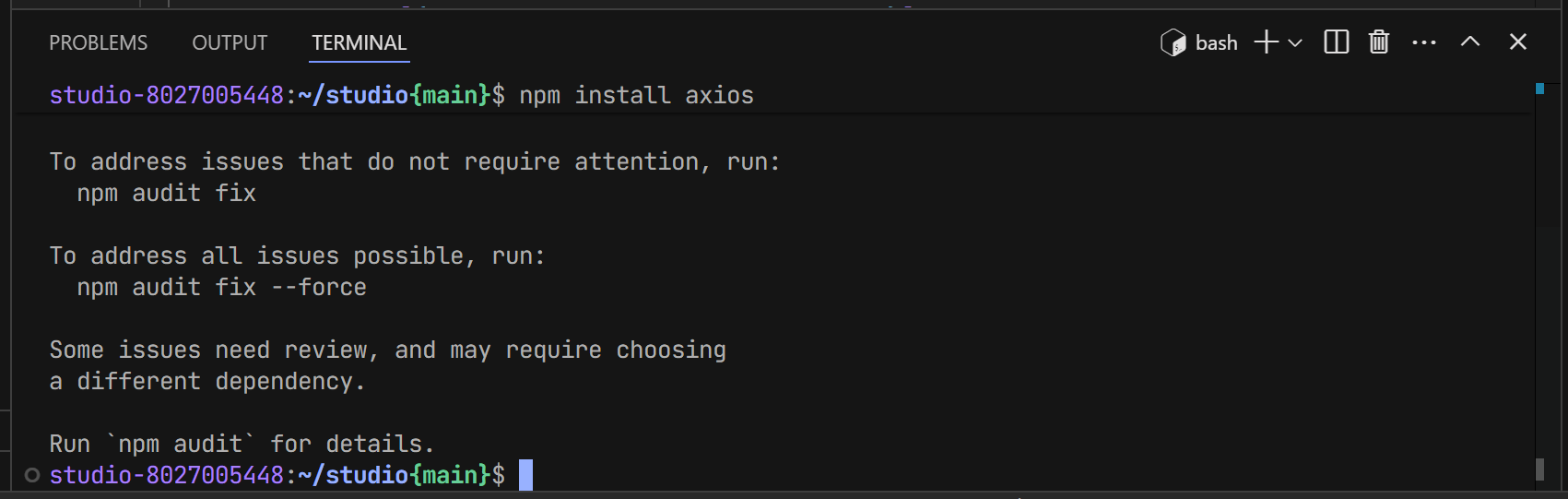Open a new terminal with the plus icon
This screenshot has height=499, width=1568.
tap(1267, 42)
